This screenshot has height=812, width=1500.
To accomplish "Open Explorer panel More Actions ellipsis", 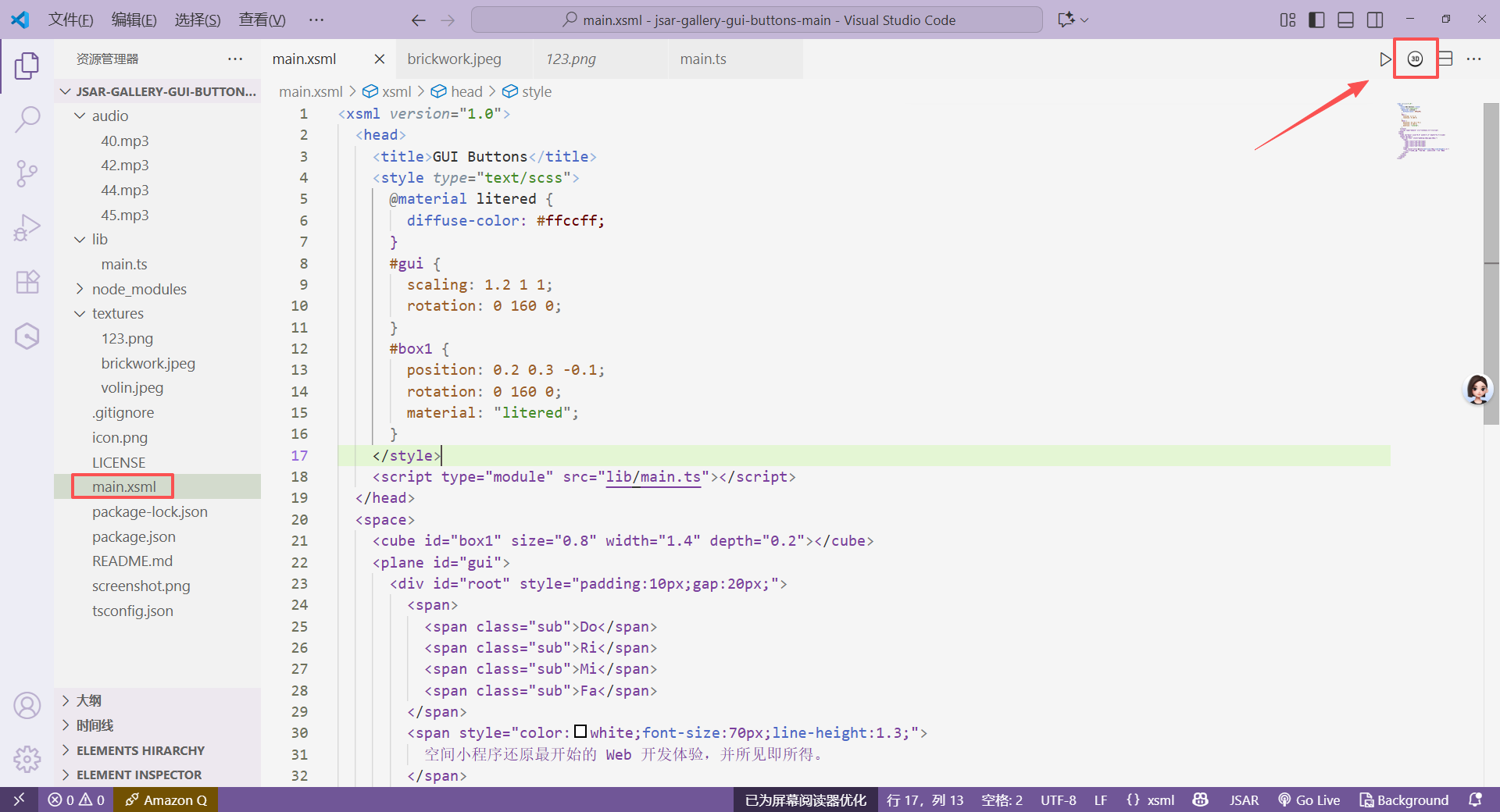I will coord(235,59).
